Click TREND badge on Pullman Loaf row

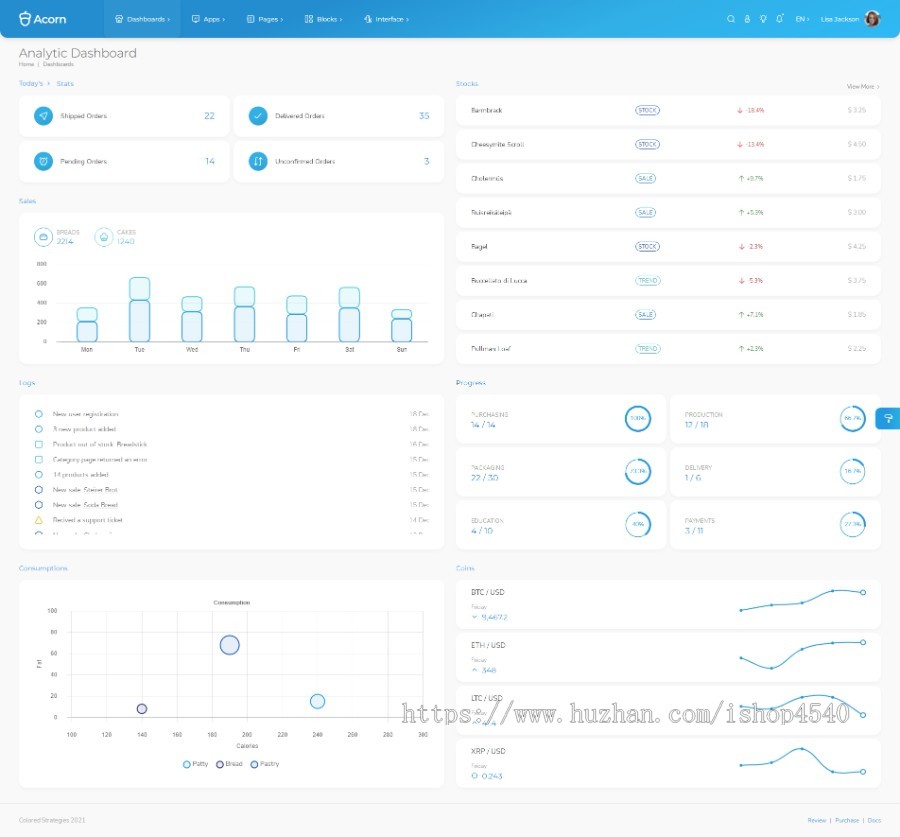(648, 348)
